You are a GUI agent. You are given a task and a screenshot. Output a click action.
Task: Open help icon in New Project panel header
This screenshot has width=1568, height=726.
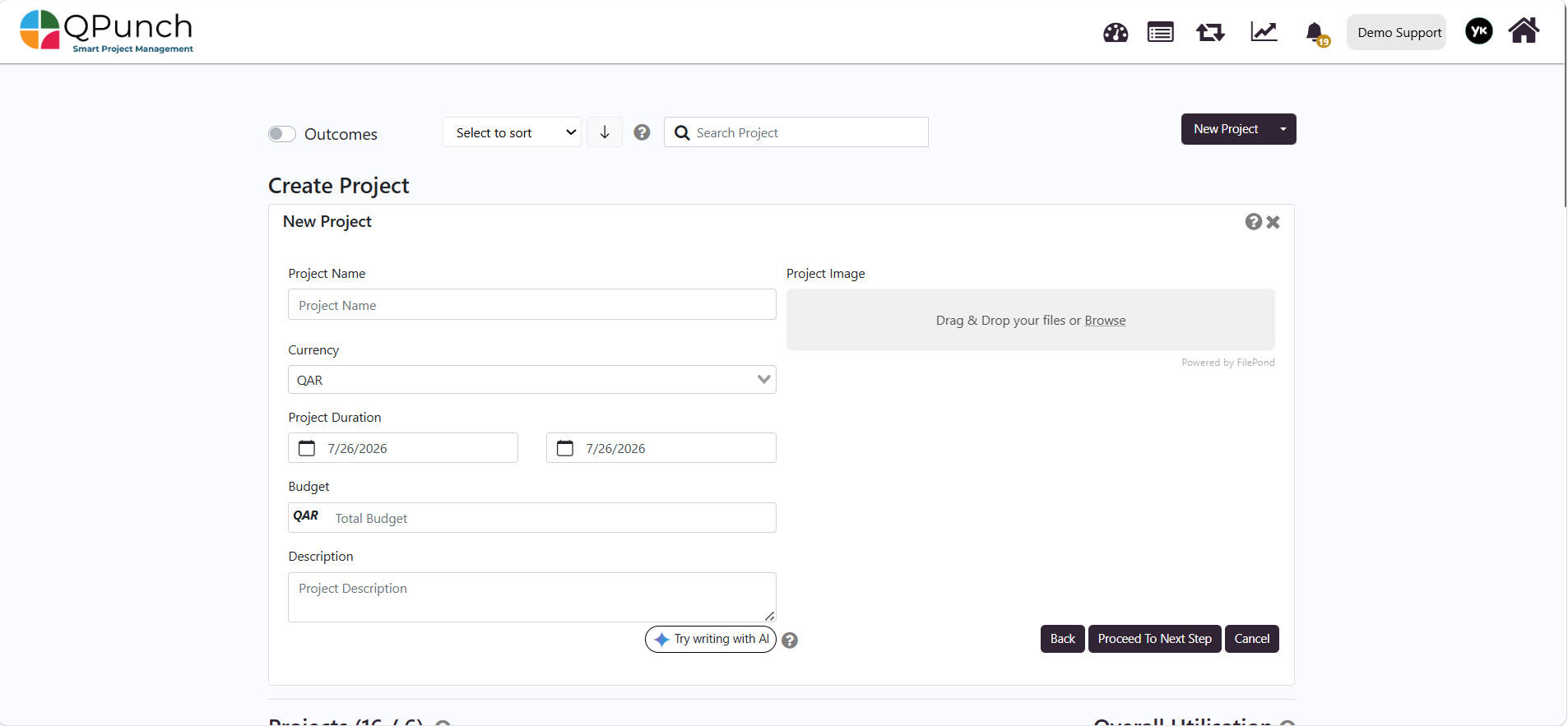[x=1254, y=222]
